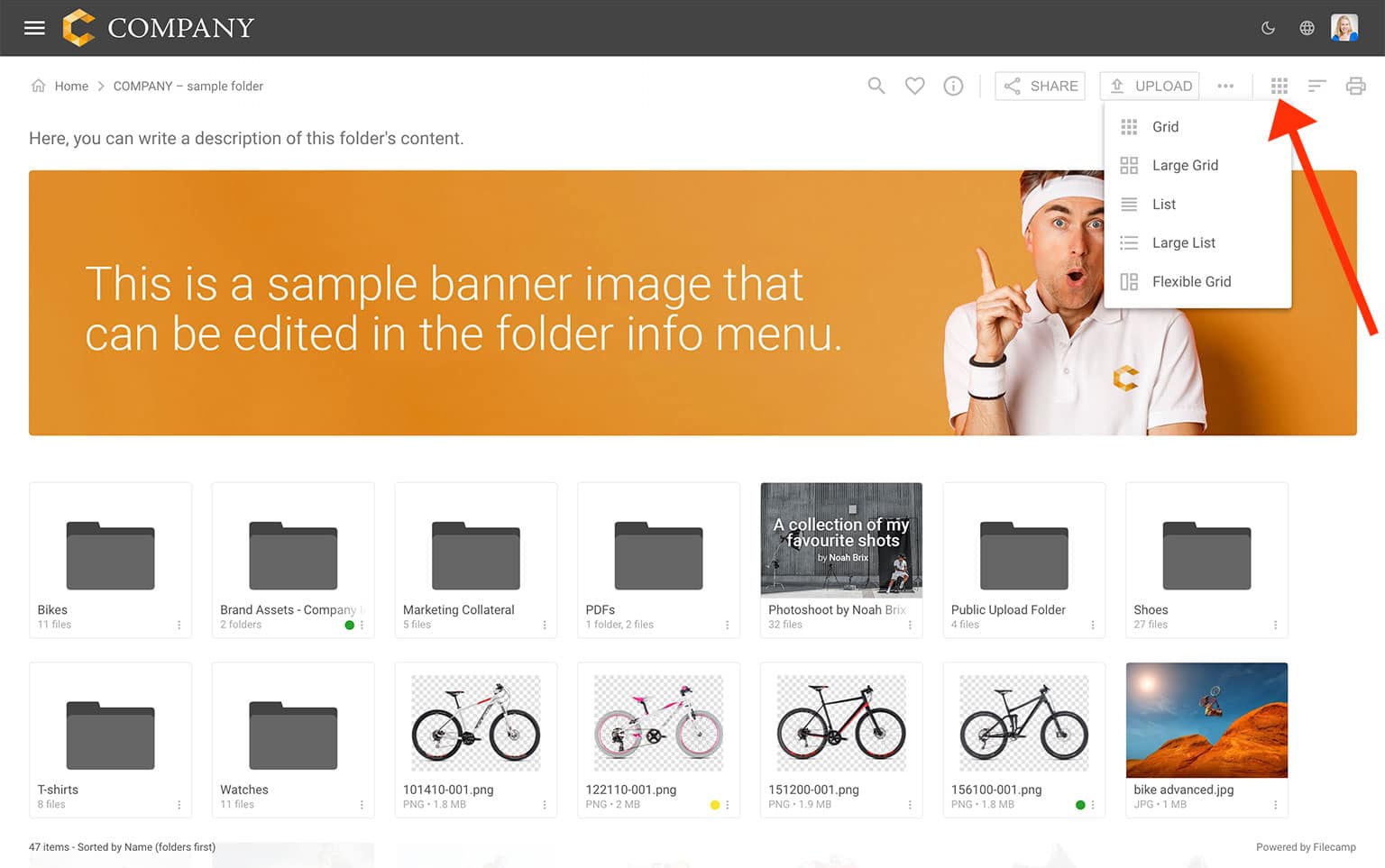Choose Flexible Grid from view menu
The height and width of the screenshot is (868, 1385).
[x=1190, y=282]
